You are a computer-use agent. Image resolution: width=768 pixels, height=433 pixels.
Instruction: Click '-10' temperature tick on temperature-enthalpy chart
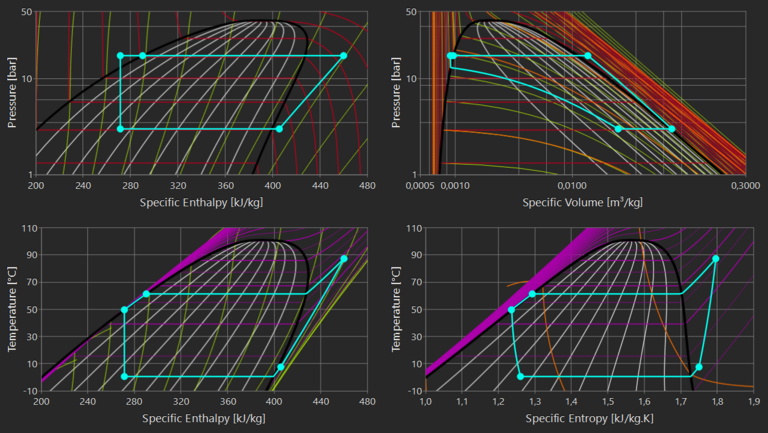point(29,391)
